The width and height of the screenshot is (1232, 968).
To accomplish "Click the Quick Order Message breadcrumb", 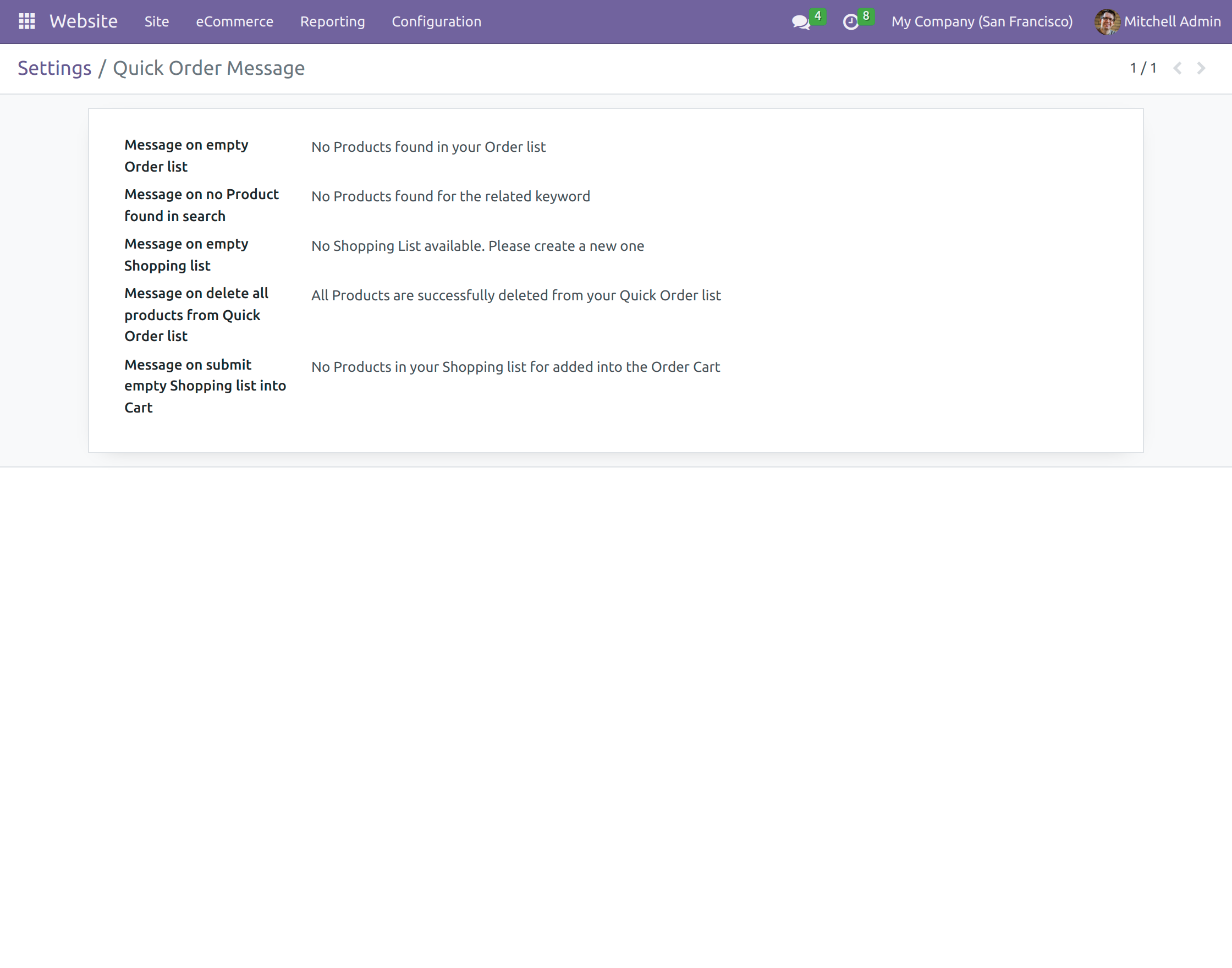I will click(x=208, y=68).
